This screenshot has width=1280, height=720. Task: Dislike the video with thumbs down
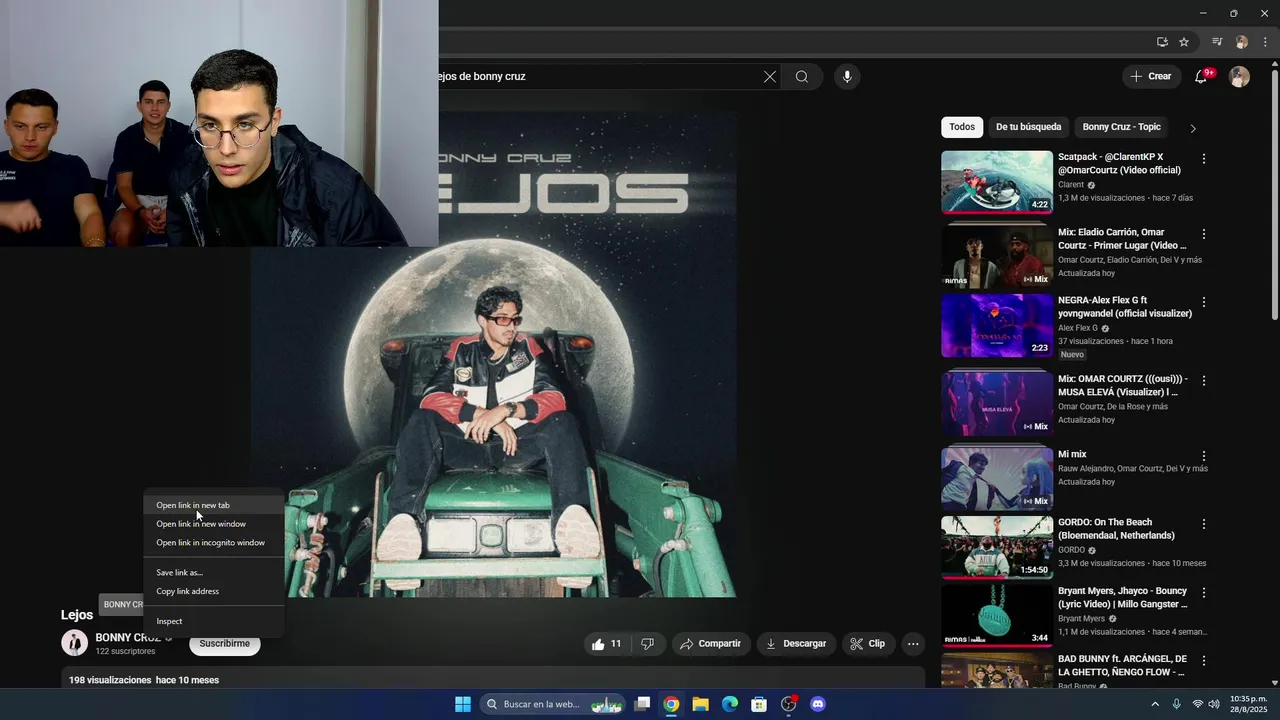point(648,644)
